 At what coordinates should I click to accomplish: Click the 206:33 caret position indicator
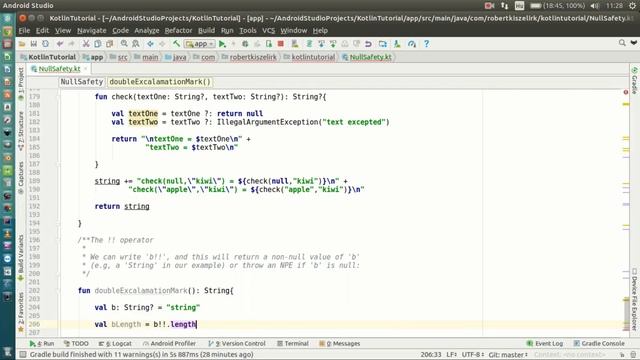pos(431,355)
